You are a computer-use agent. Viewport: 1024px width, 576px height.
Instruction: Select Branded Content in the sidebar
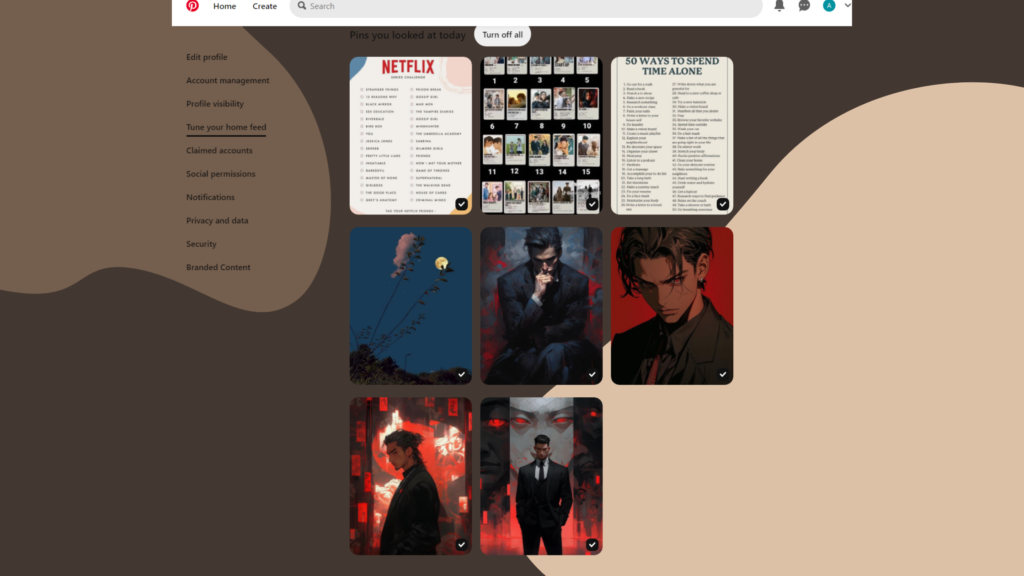pos(218,267)
